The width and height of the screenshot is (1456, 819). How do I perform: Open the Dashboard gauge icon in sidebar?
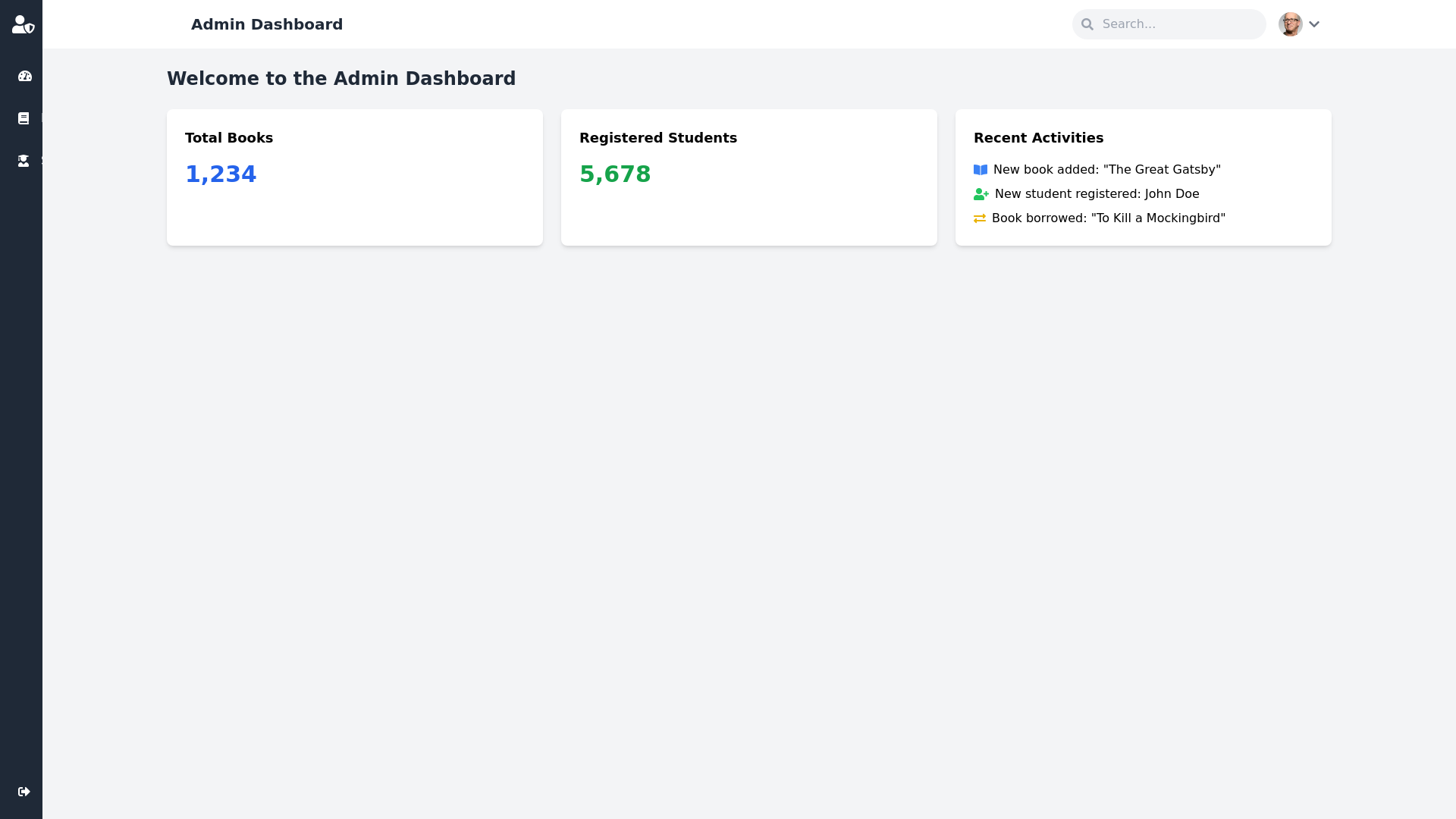pyautogui.click(x=25, y=76)
